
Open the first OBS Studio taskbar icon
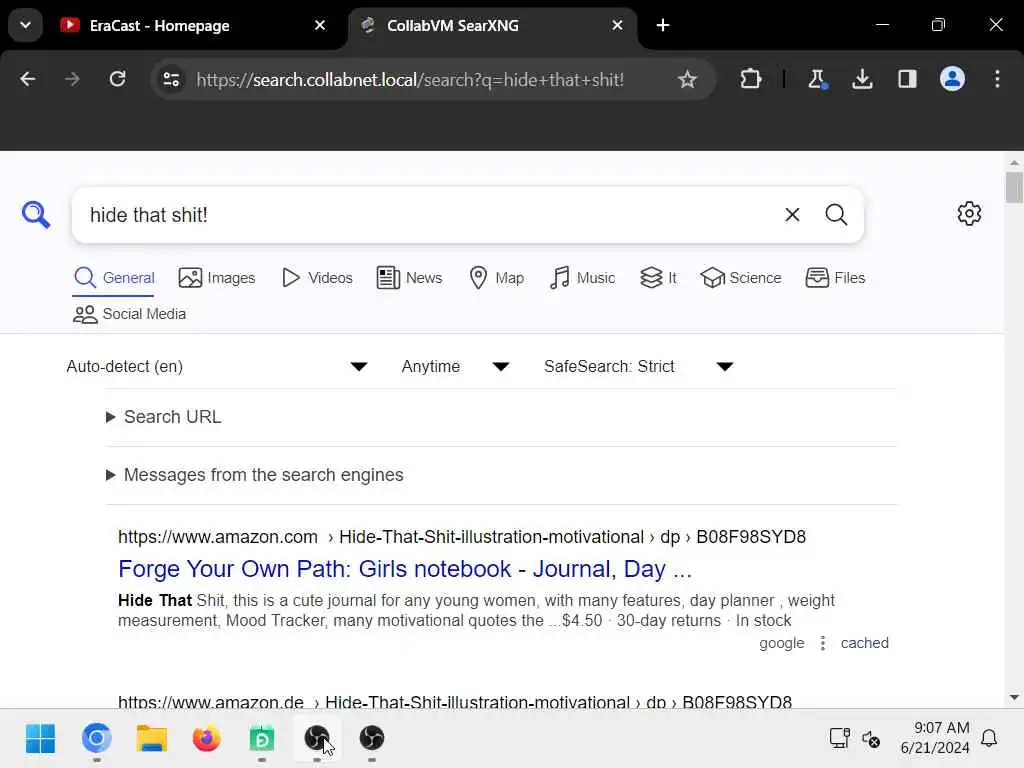pyautogui.click(x=317, y=739)
